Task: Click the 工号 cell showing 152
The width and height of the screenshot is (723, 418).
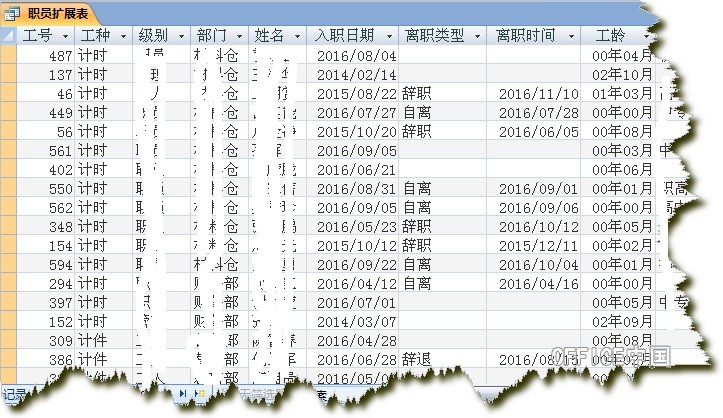Action: click(45, 322)
